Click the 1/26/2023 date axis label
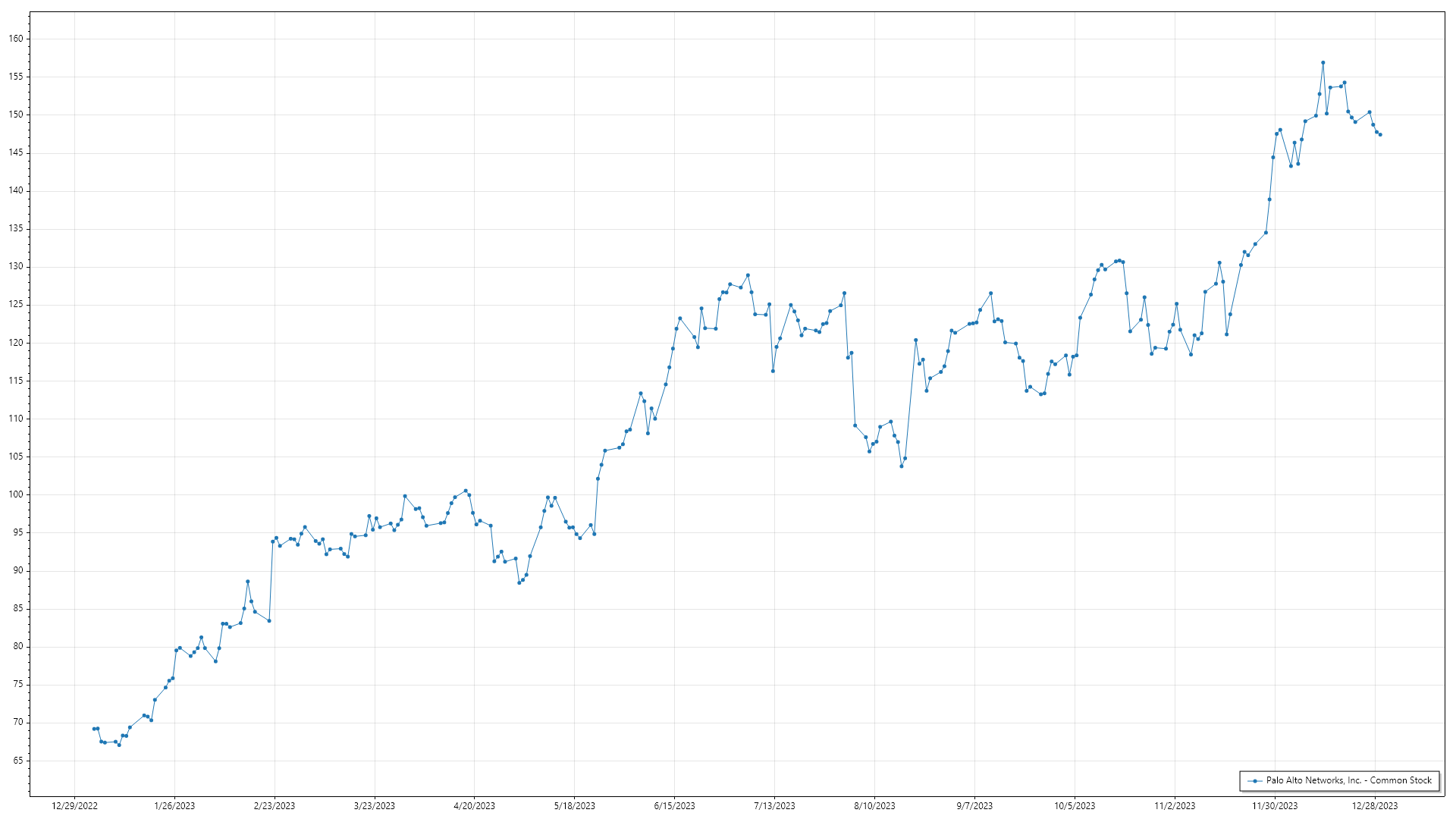 [174, 806]
